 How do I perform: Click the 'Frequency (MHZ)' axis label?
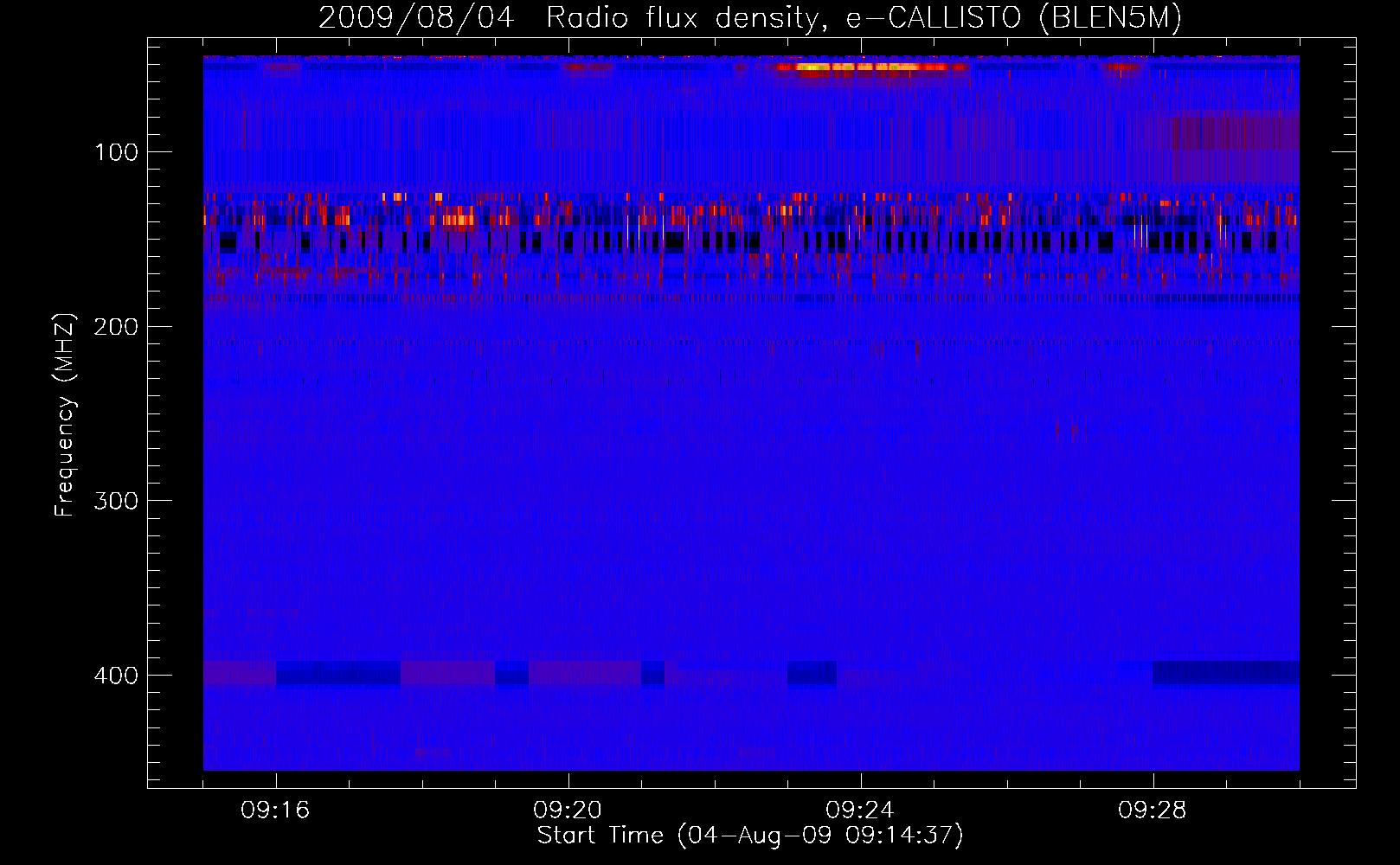pyautogui.click(x=65, y=414)
